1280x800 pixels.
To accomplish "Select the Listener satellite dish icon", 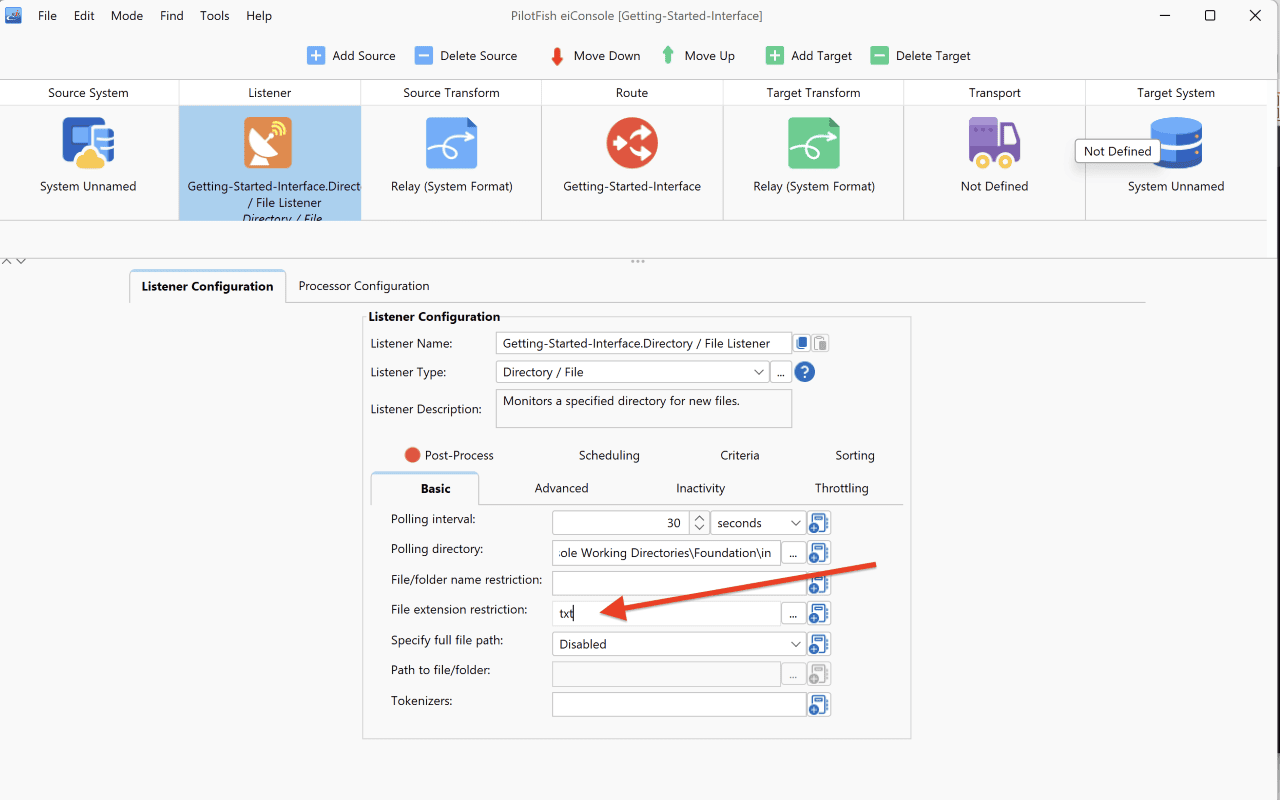I will coord(268,143).
